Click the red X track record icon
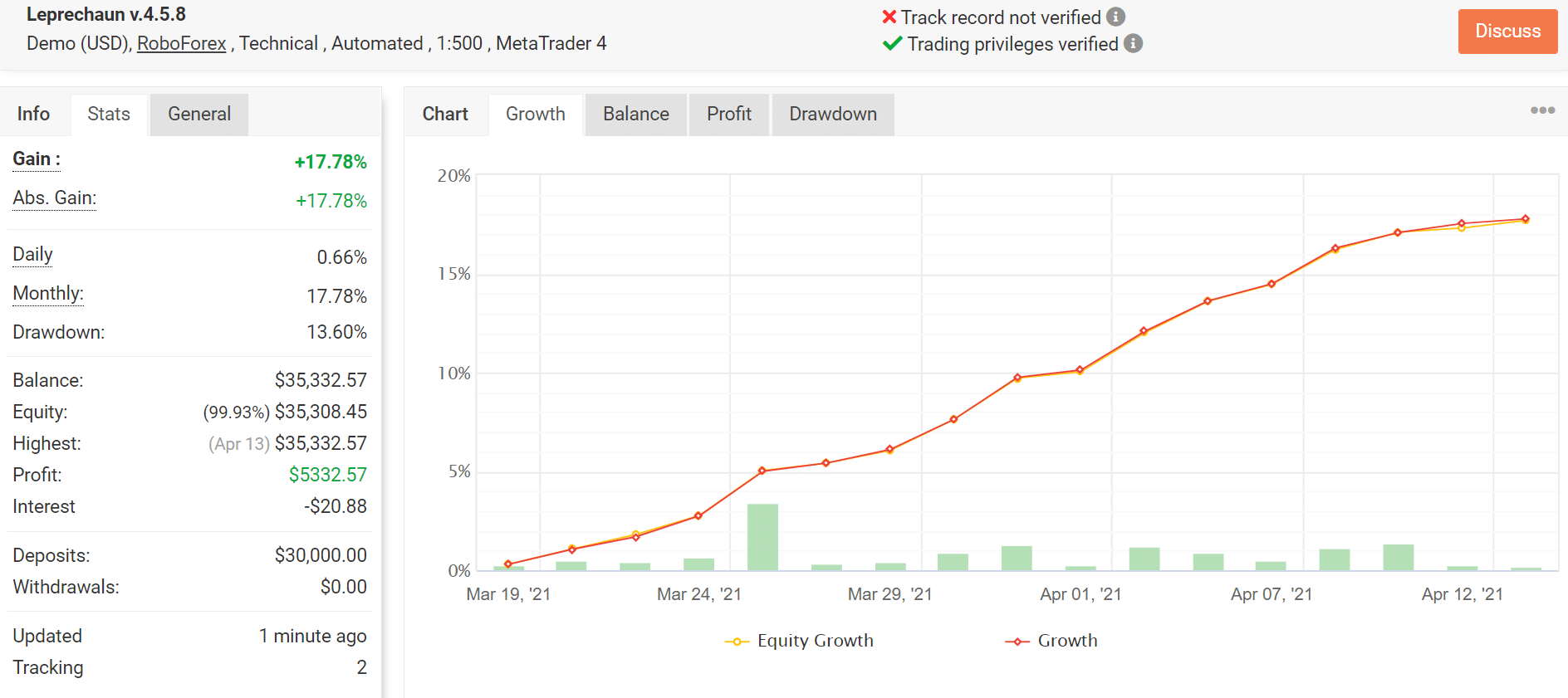 (x=889, y=17)
